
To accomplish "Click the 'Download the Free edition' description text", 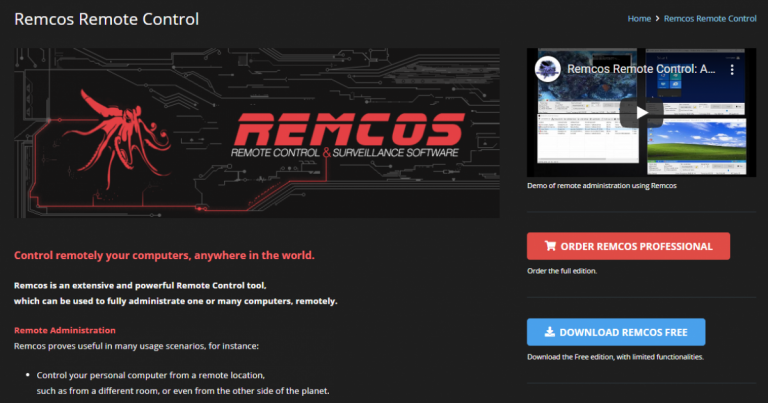I will (615, 357).
